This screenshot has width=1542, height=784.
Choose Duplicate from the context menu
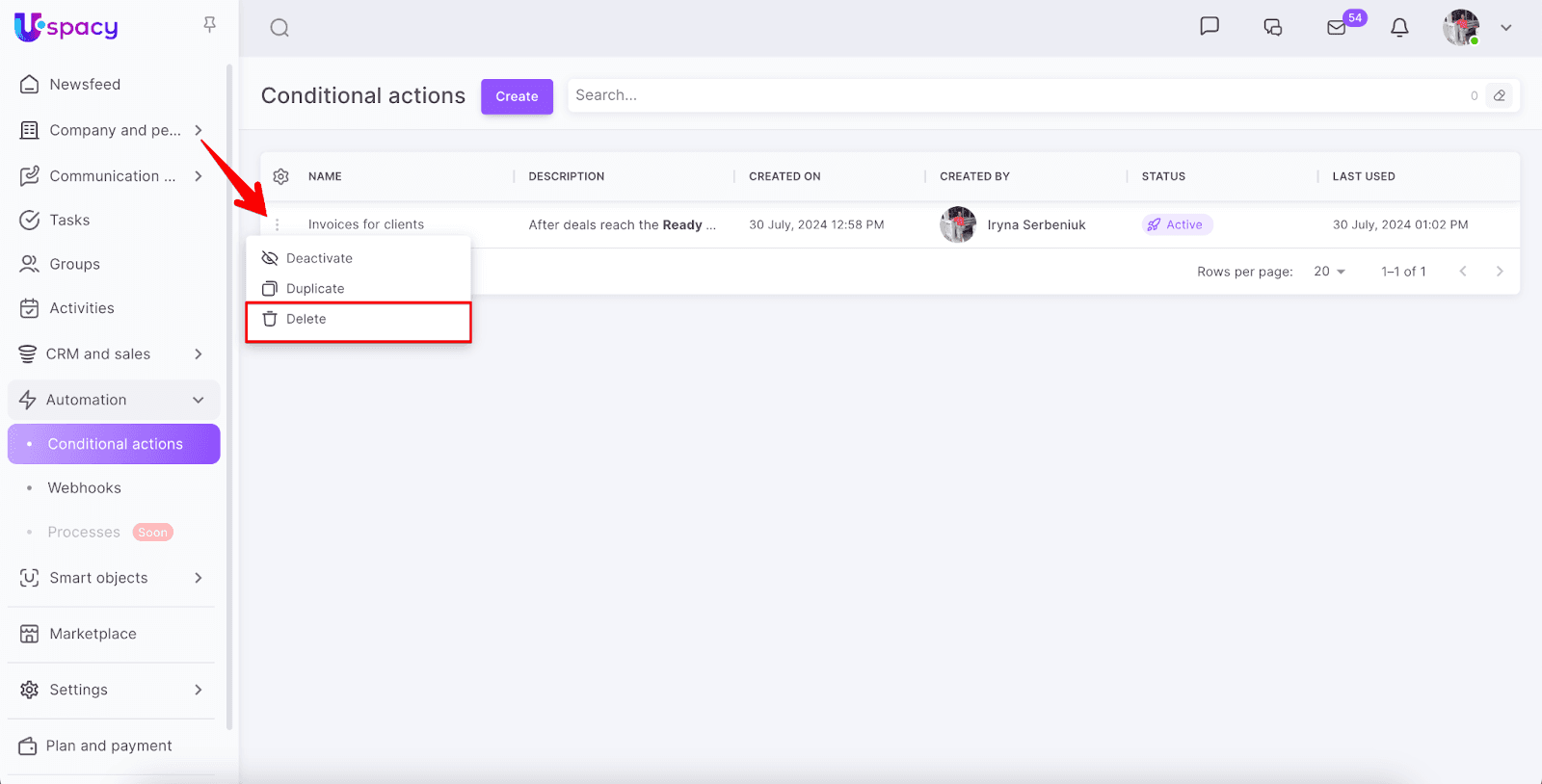tap(315, 289)
